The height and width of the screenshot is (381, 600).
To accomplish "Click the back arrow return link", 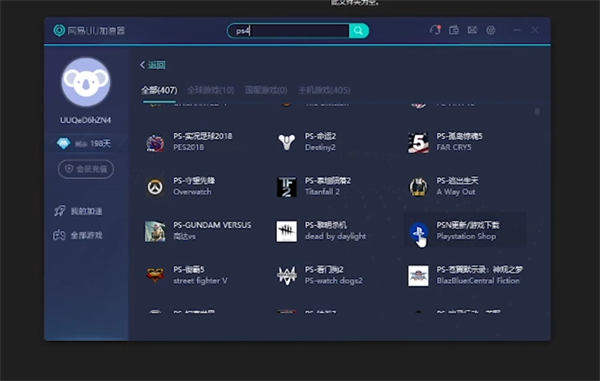I will tap(153, 65).
